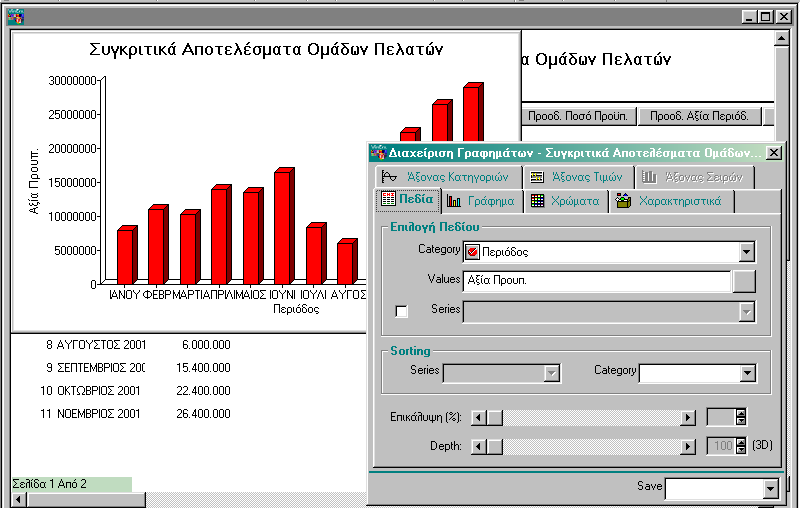This screenshot has height=508, width=800.
Task: Click the ΙΑΝΟΥ bar in chart
Action: [127, 255]
